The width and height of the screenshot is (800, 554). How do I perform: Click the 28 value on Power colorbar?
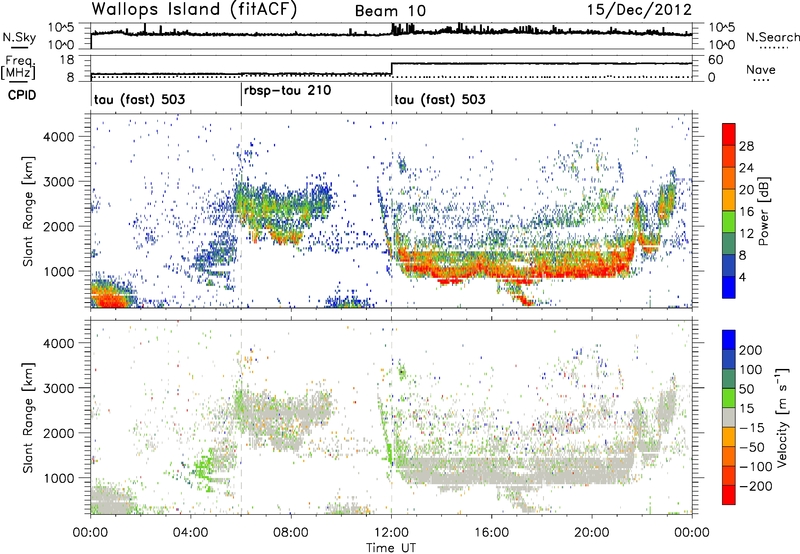tap(746, 146)
